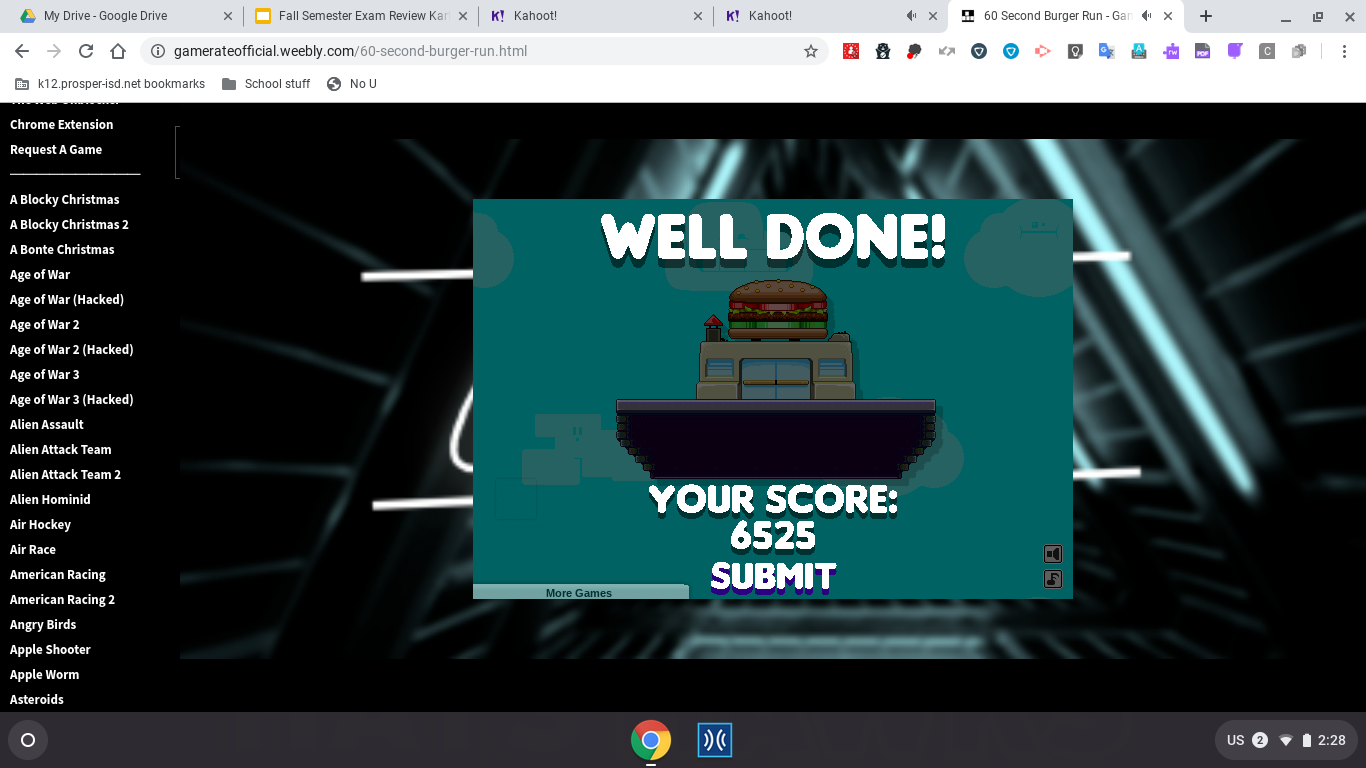Open the Google Translate extension
The height and width of the screenshot is (768, 1366).
[1107, 51]
